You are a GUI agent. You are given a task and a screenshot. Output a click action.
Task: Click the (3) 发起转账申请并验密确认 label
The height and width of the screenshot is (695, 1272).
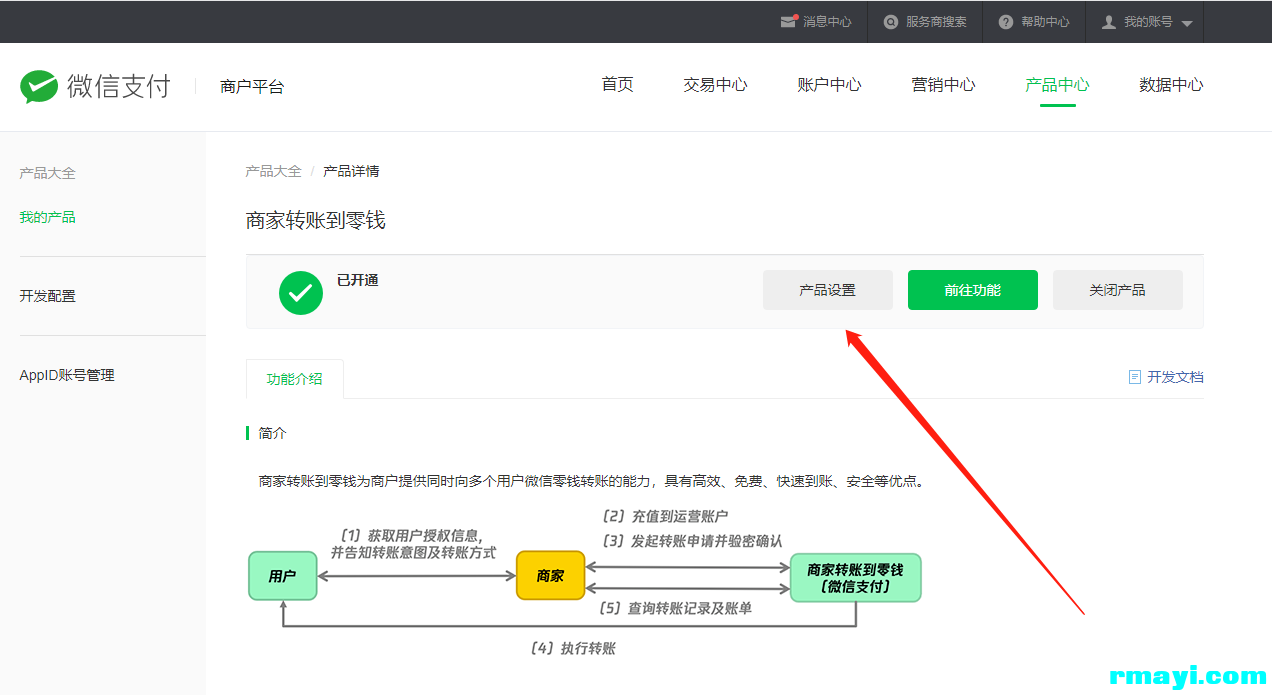692,541
